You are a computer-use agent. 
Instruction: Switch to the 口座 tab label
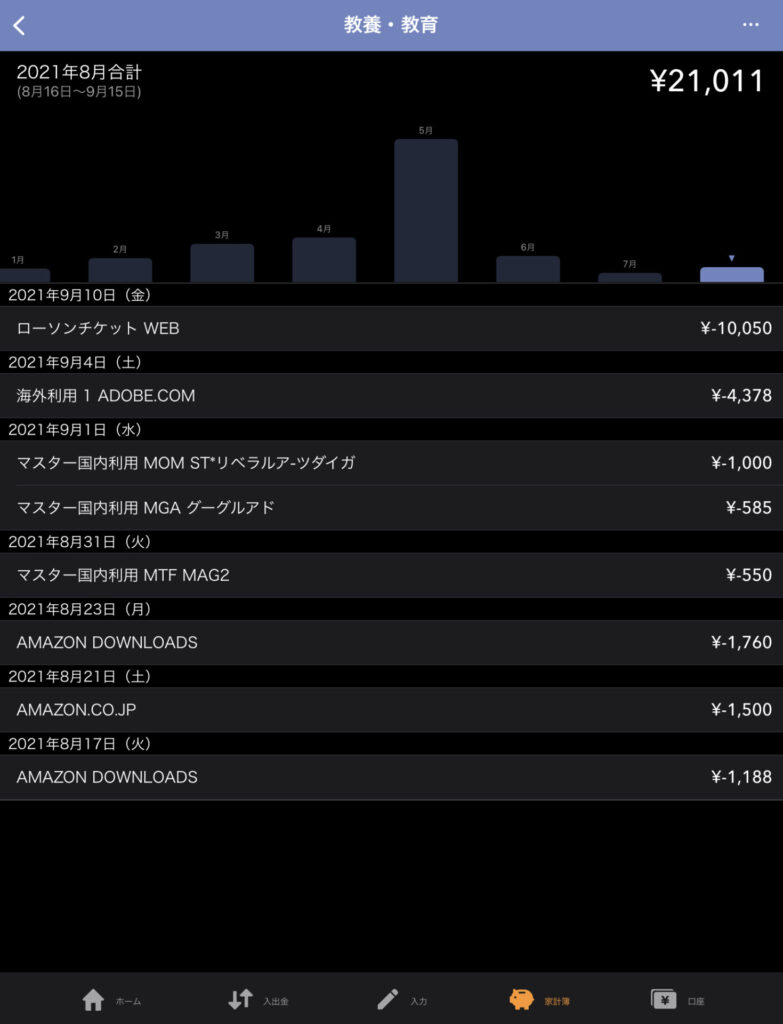695,1001
